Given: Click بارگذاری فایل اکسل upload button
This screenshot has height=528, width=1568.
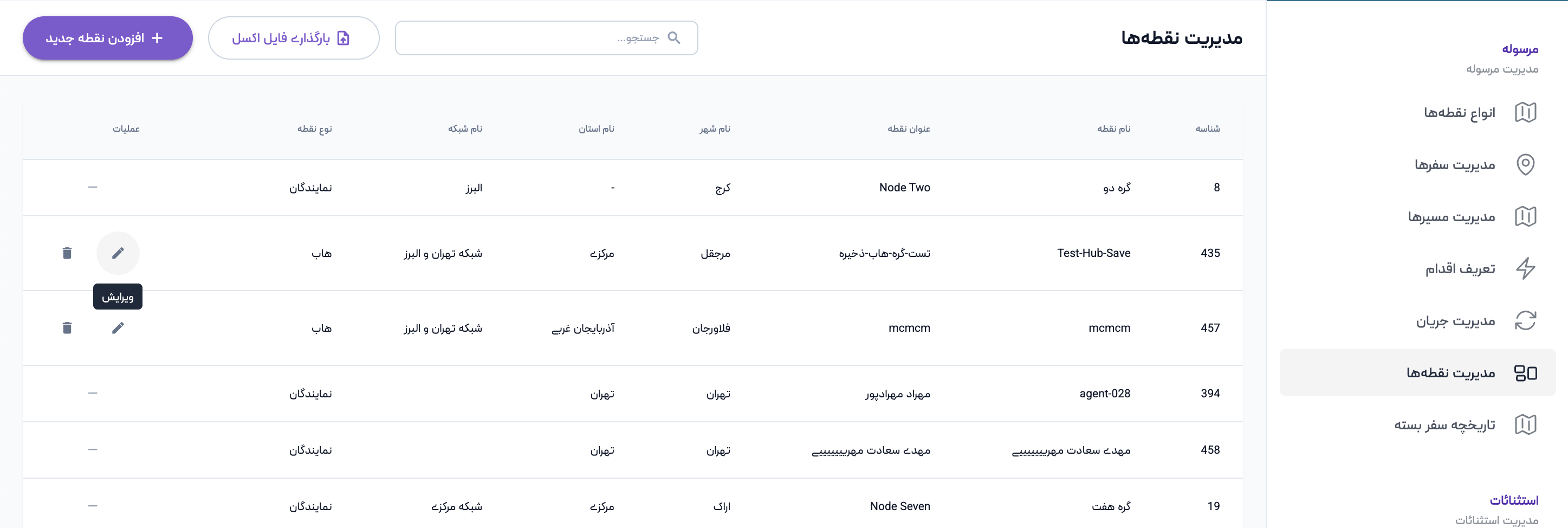Looking at the screenshot, I should pyautogui.click(x=294, y=38).
